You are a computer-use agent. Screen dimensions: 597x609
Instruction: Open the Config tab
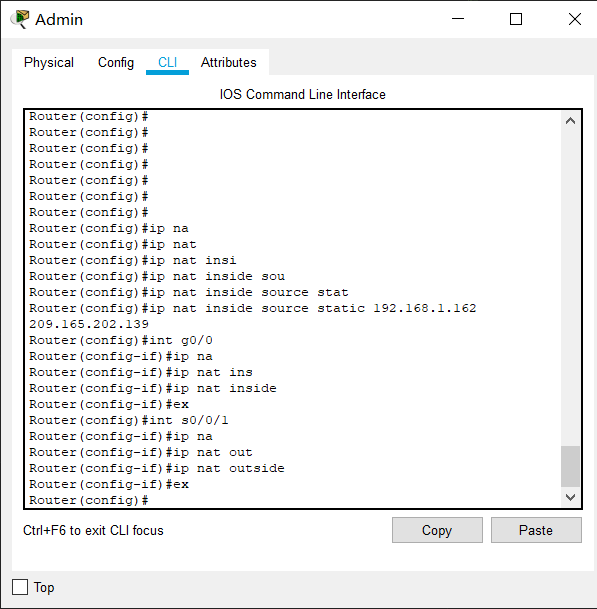(x=116, y=62)
